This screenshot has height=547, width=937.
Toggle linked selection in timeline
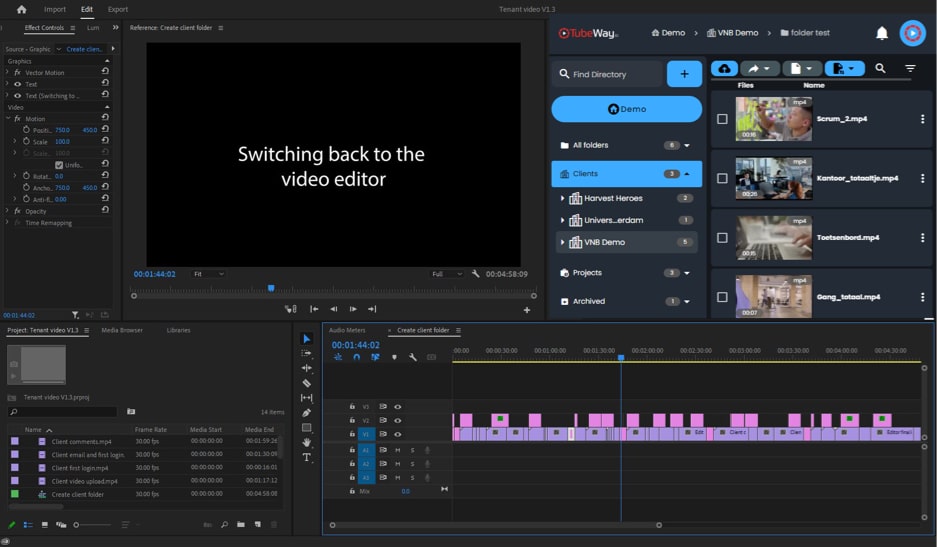(375, 357)
